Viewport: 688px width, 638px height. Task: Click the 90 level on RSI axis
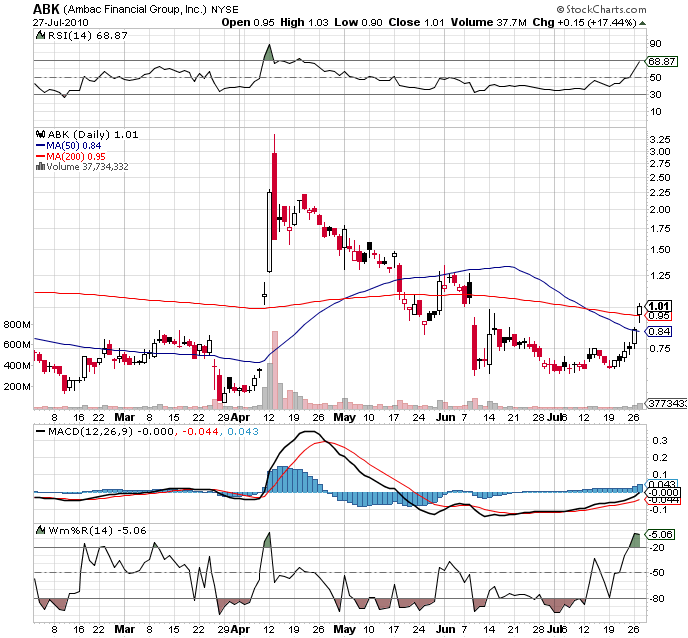tap(656, 43)
